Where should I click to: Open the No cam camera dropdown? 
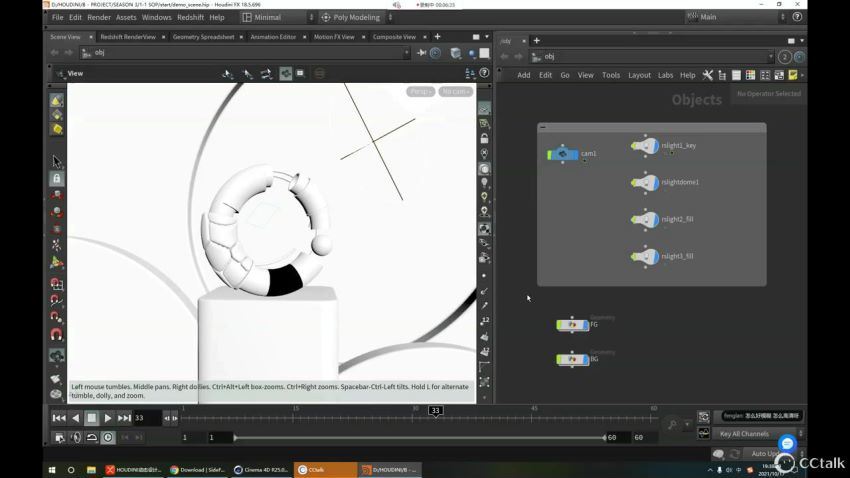[x=455, y=92]
